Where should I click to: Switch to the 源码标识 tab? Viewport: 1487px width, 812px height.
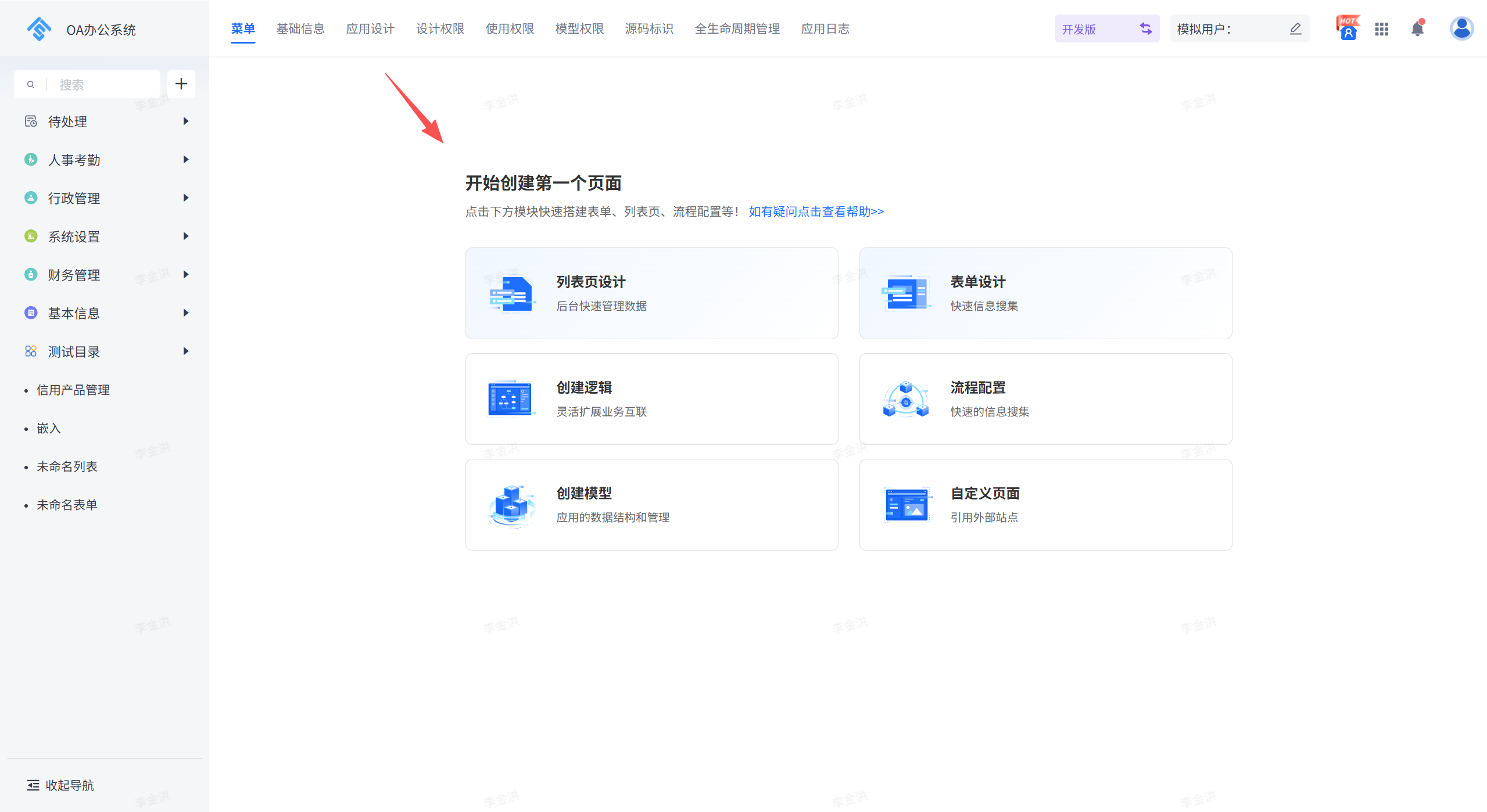[x=649, y=28]
